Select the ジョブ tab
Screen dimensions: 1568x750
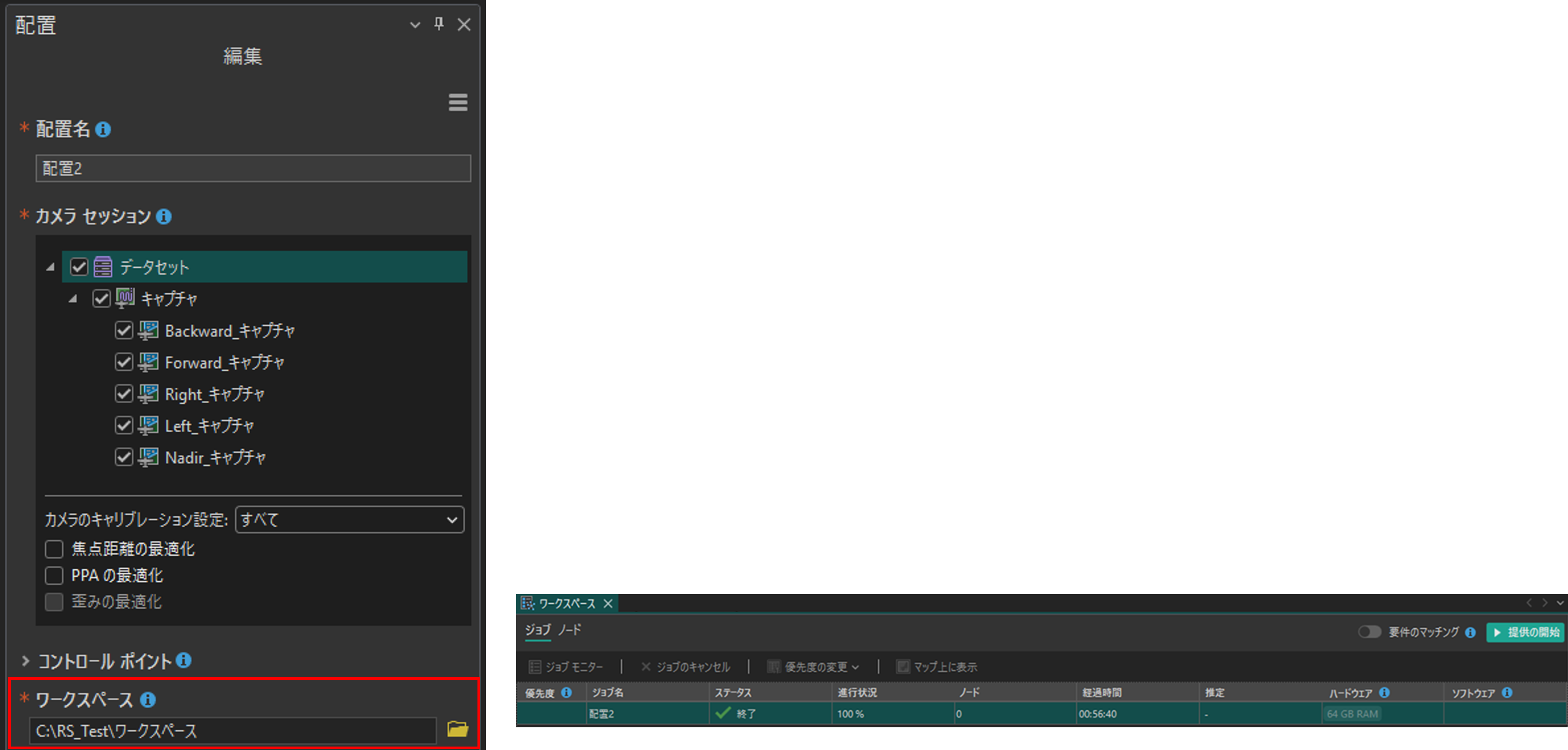[537, 629]
